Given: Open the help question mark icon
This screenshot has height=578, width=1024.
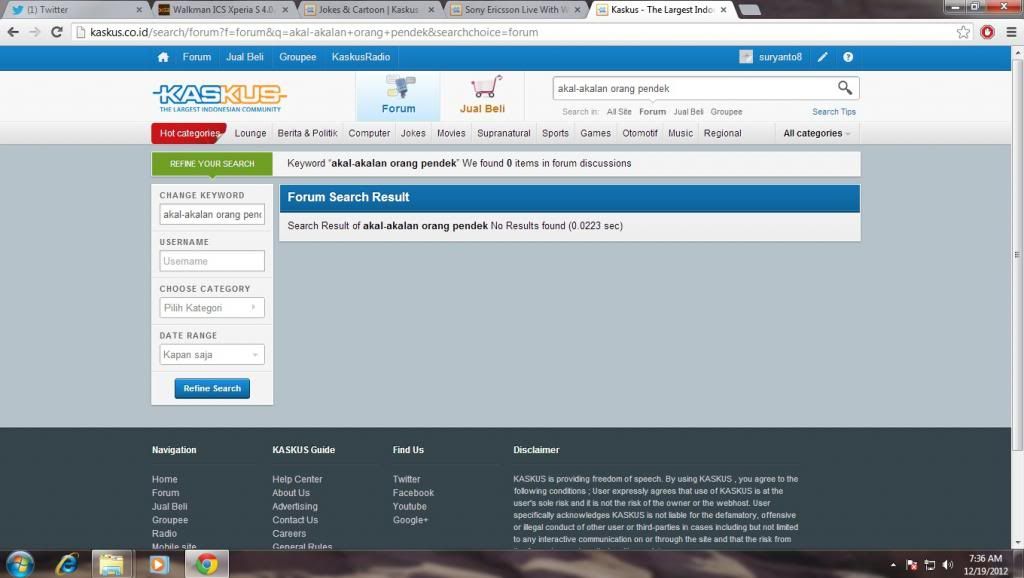Looking at the screenshot, I should click(x=848, y=57).
